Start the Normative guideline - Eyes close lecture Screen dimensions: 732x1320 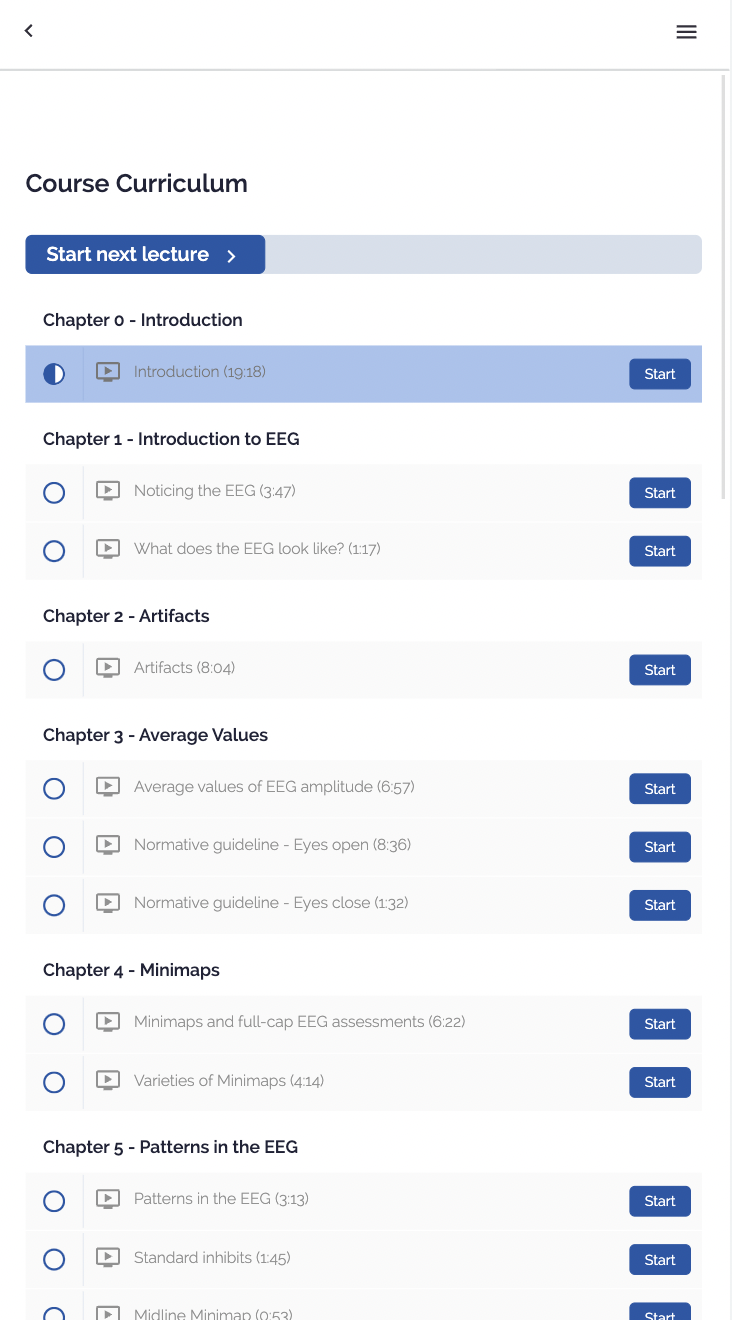(660, 905)
